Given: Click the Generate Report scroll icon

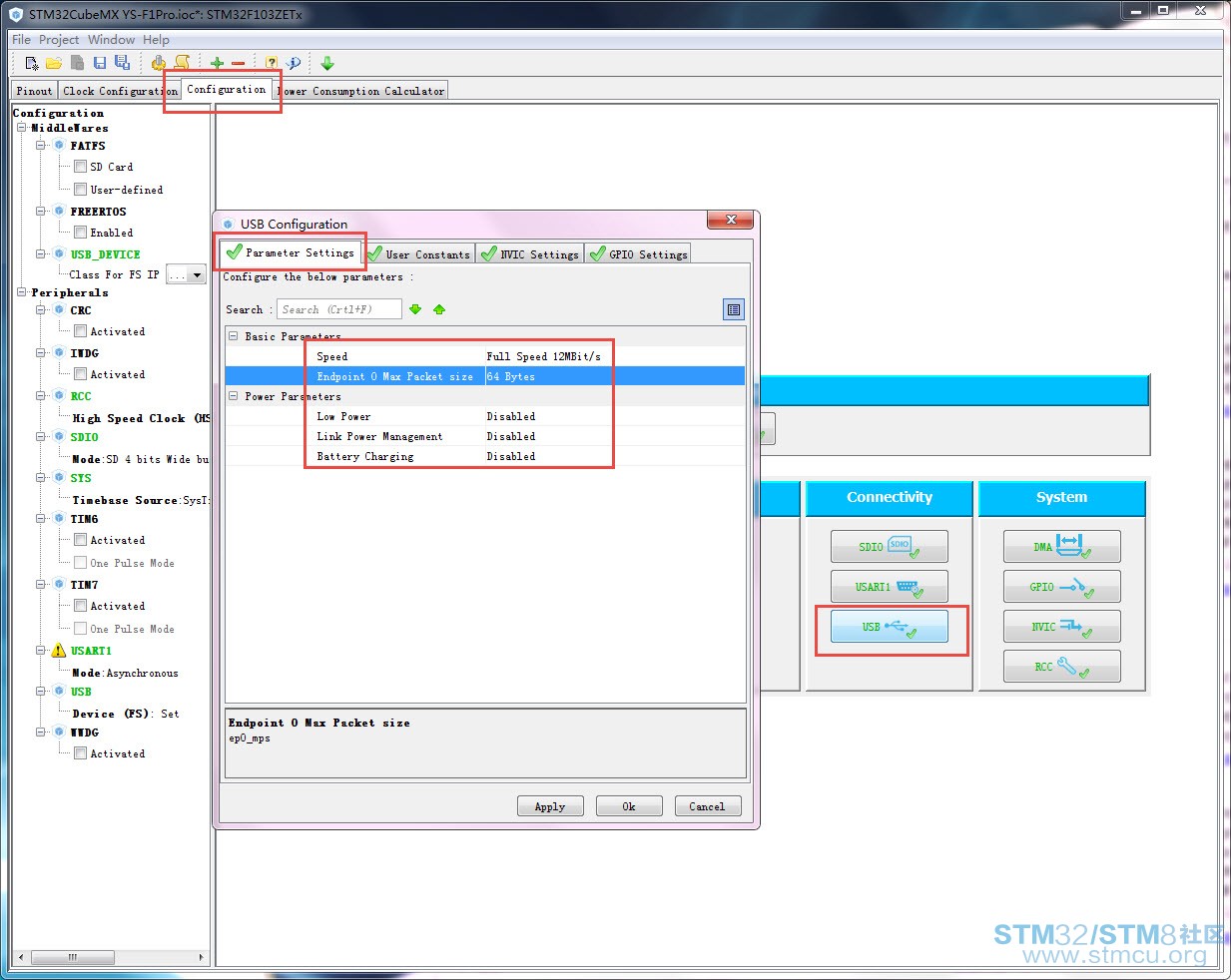Looking at the screenshot, I should 182,63.
